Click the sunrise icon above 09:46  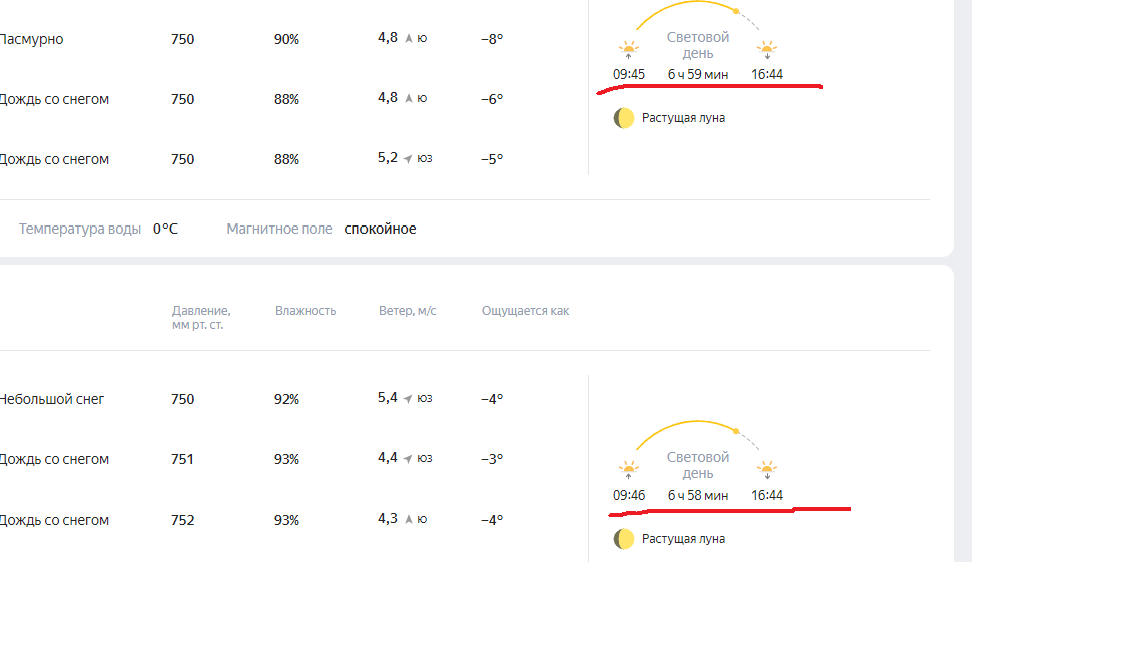tap(628, 470)
